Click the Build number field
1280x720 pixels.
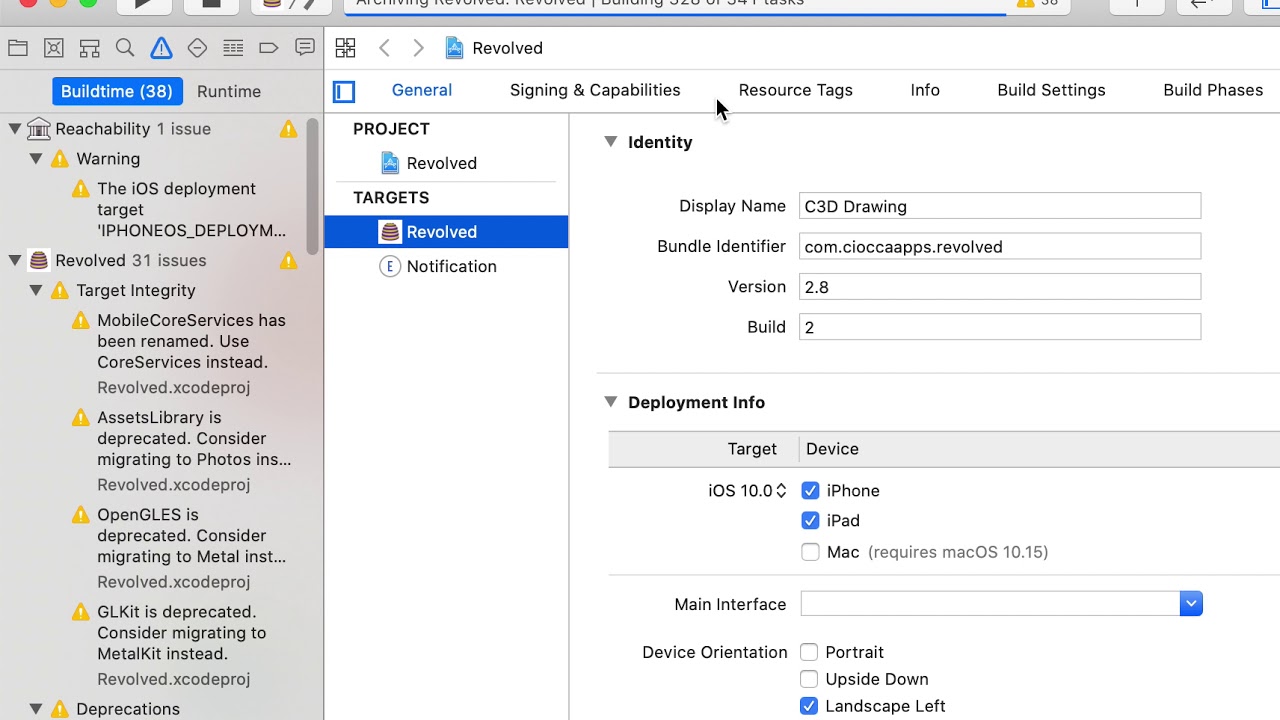point(1000,327)
